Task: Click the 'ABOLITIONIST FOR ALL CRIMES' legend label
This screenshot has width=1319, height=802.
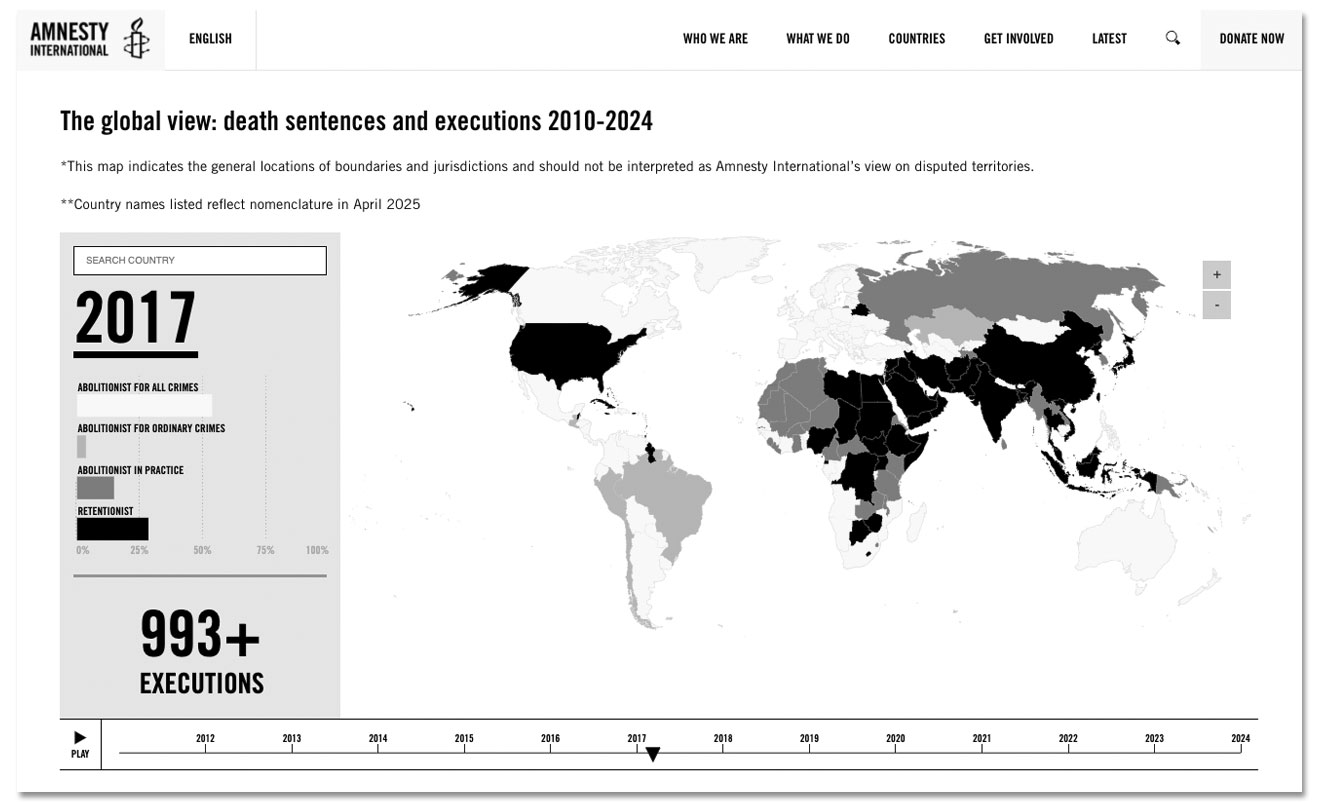Action: (x=137, y=387)
